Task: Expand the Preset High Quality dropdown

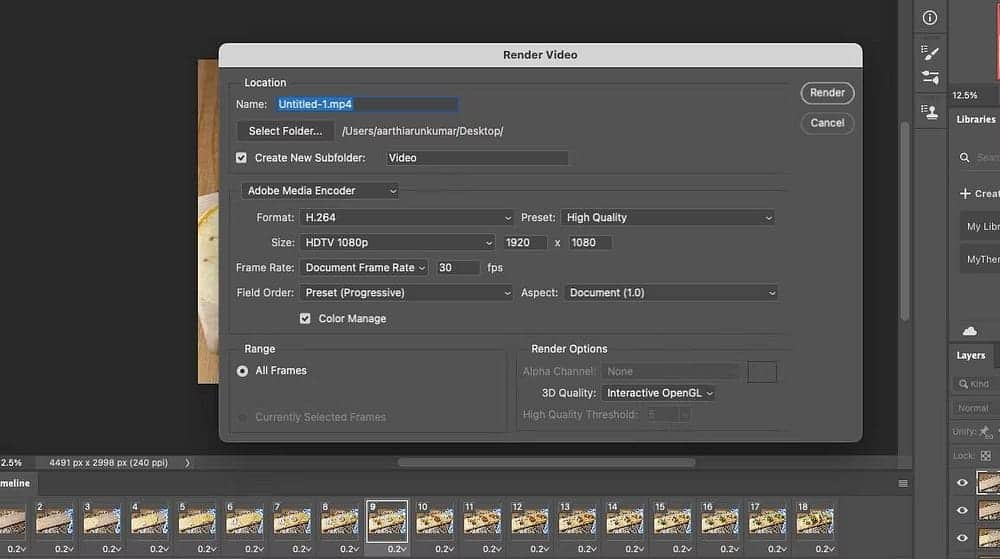Action: click(669, 218)
